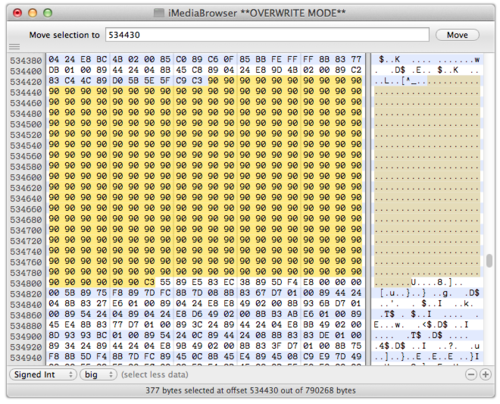The width and height of the screenshot is (500, 404).
Task: Zoom window with green button
Action: [48, 13]
